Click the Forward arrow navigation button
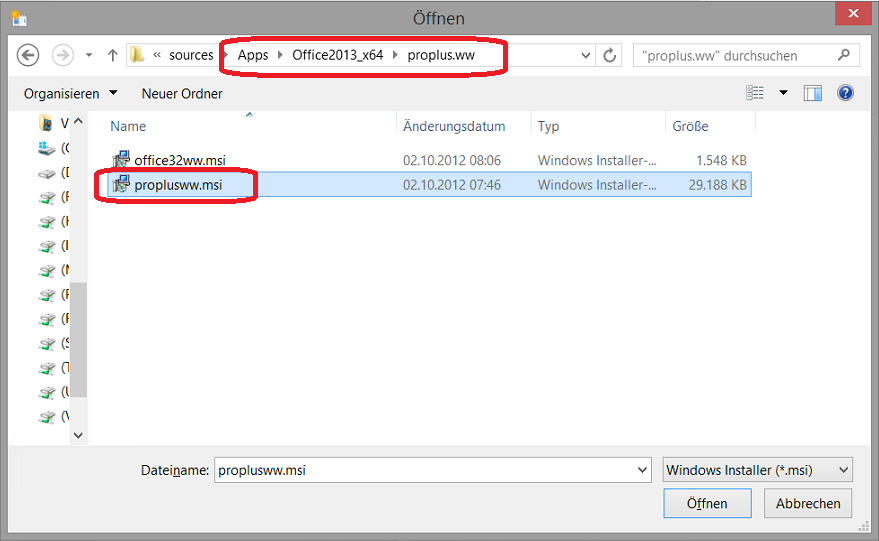879x541 pixels. [x=63, y=55]
